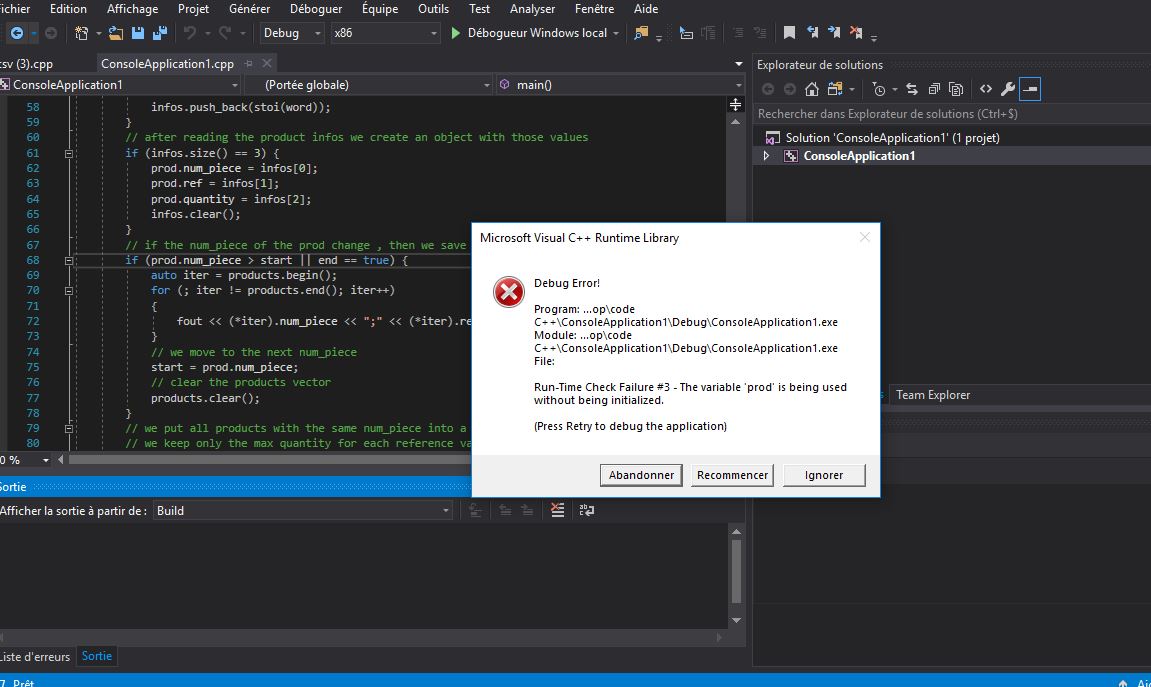Open the debugger target dropdown arrow
Image resolution: width=1151 pixels, height=687 pixels.
pyautogui.click(x=616, y=33)
